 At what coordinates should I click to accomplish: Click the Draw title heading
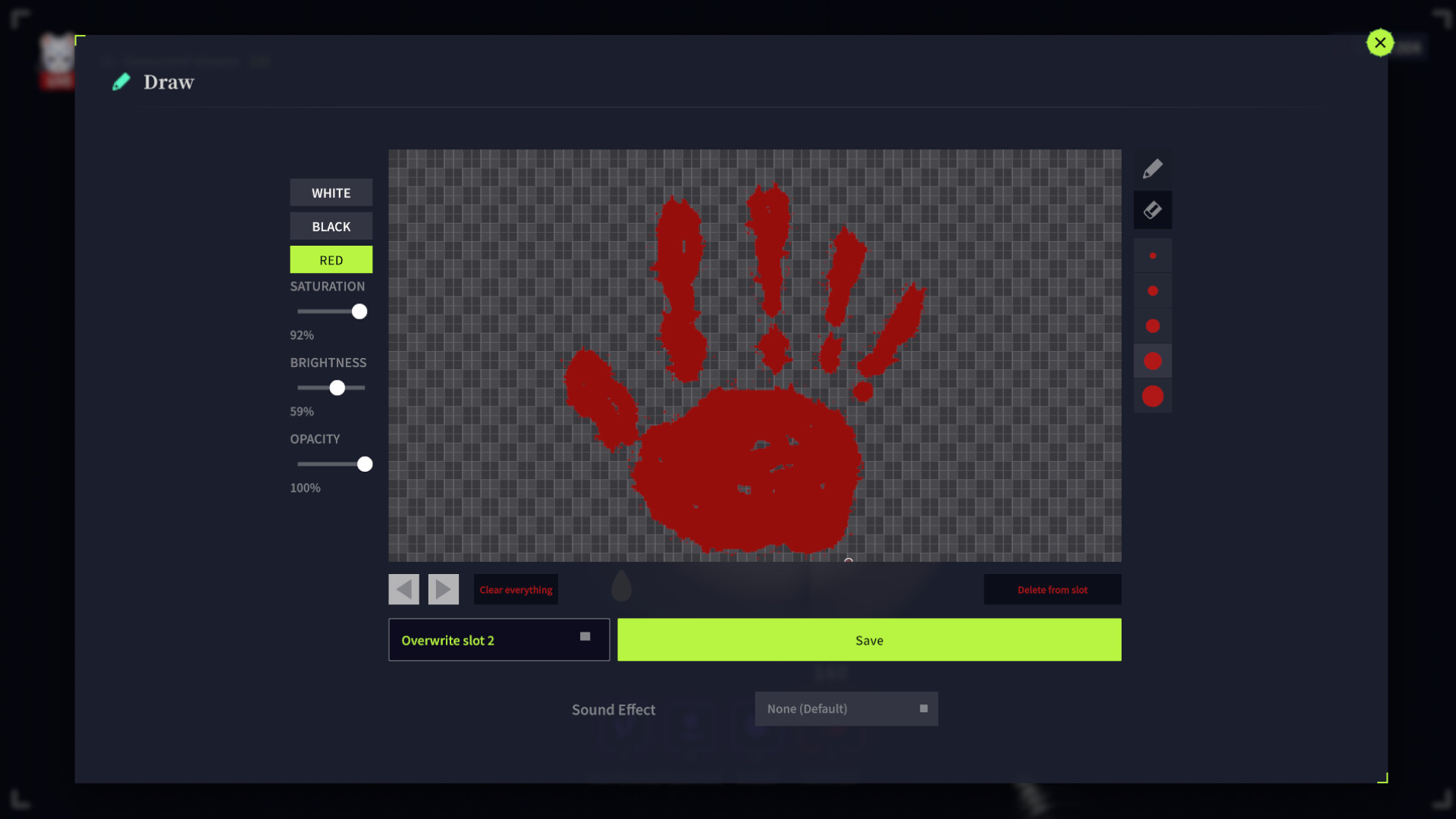pos(169,82)
